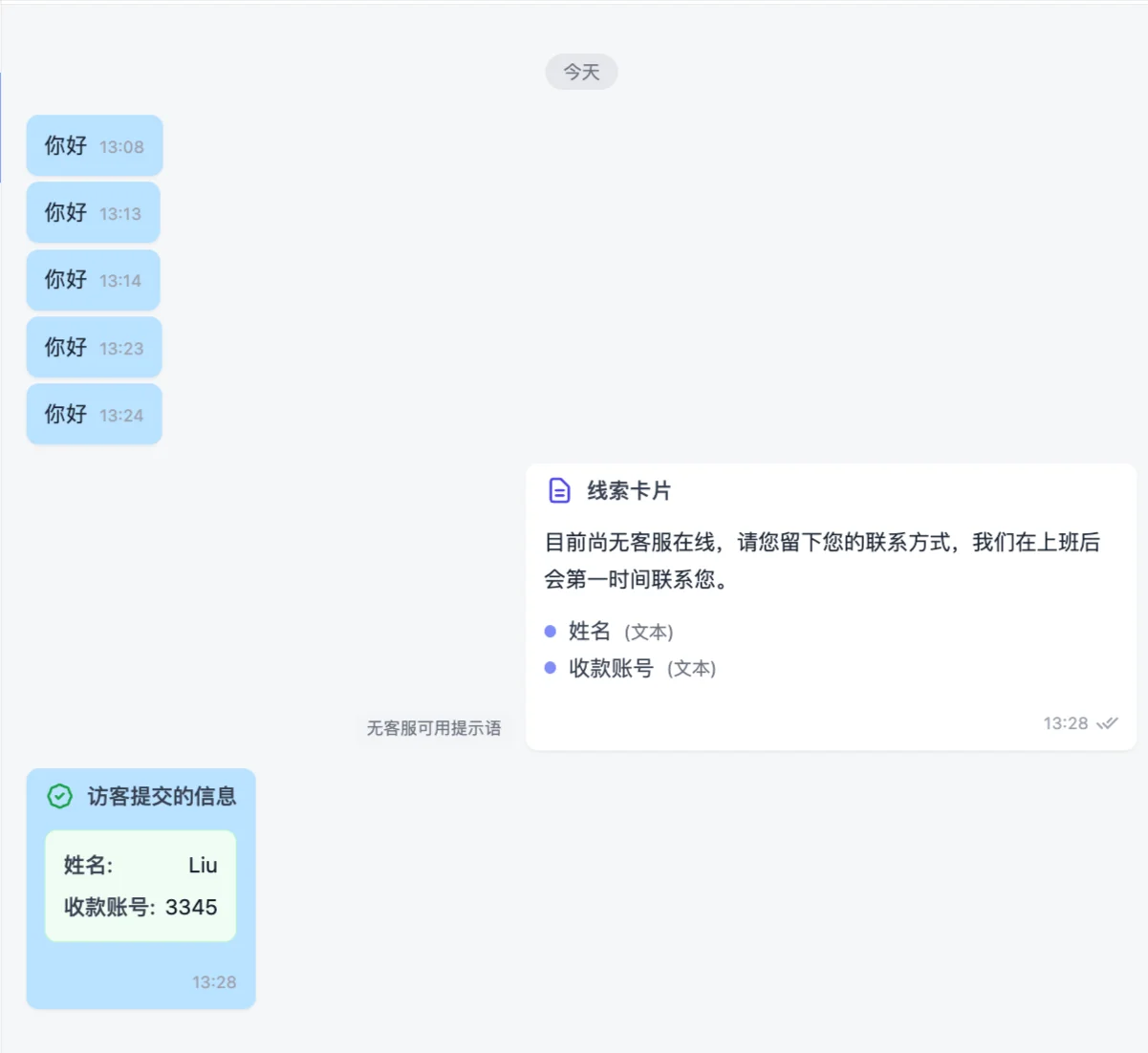Click the purple dot before 姓名
Image resolution: width=1148 pixels, height=1053 pixels.
pyautogui.click(x=550, y=631)
